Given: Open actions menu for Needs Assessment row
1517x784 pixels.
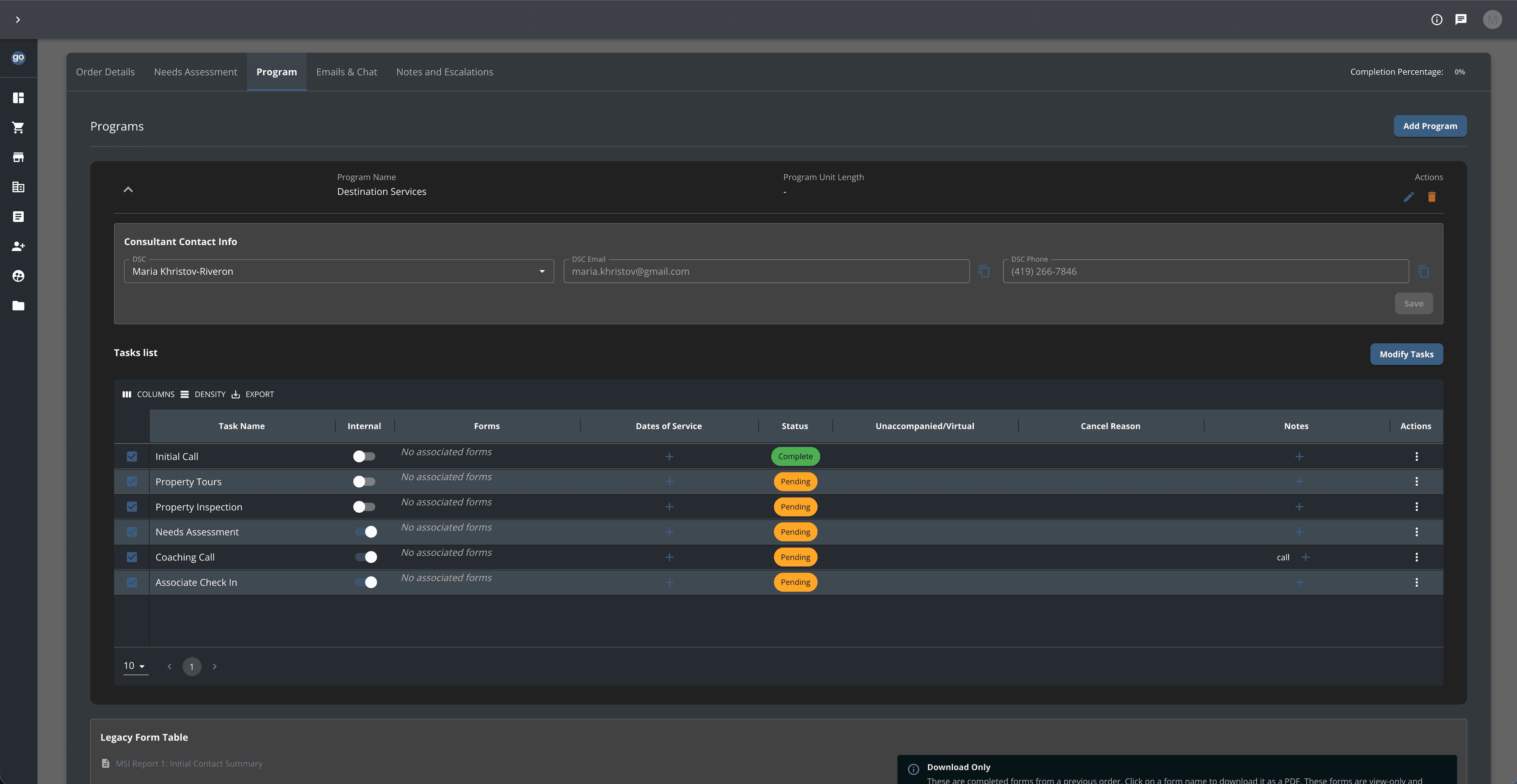Looking at the screenshot, I should 1416,532.
